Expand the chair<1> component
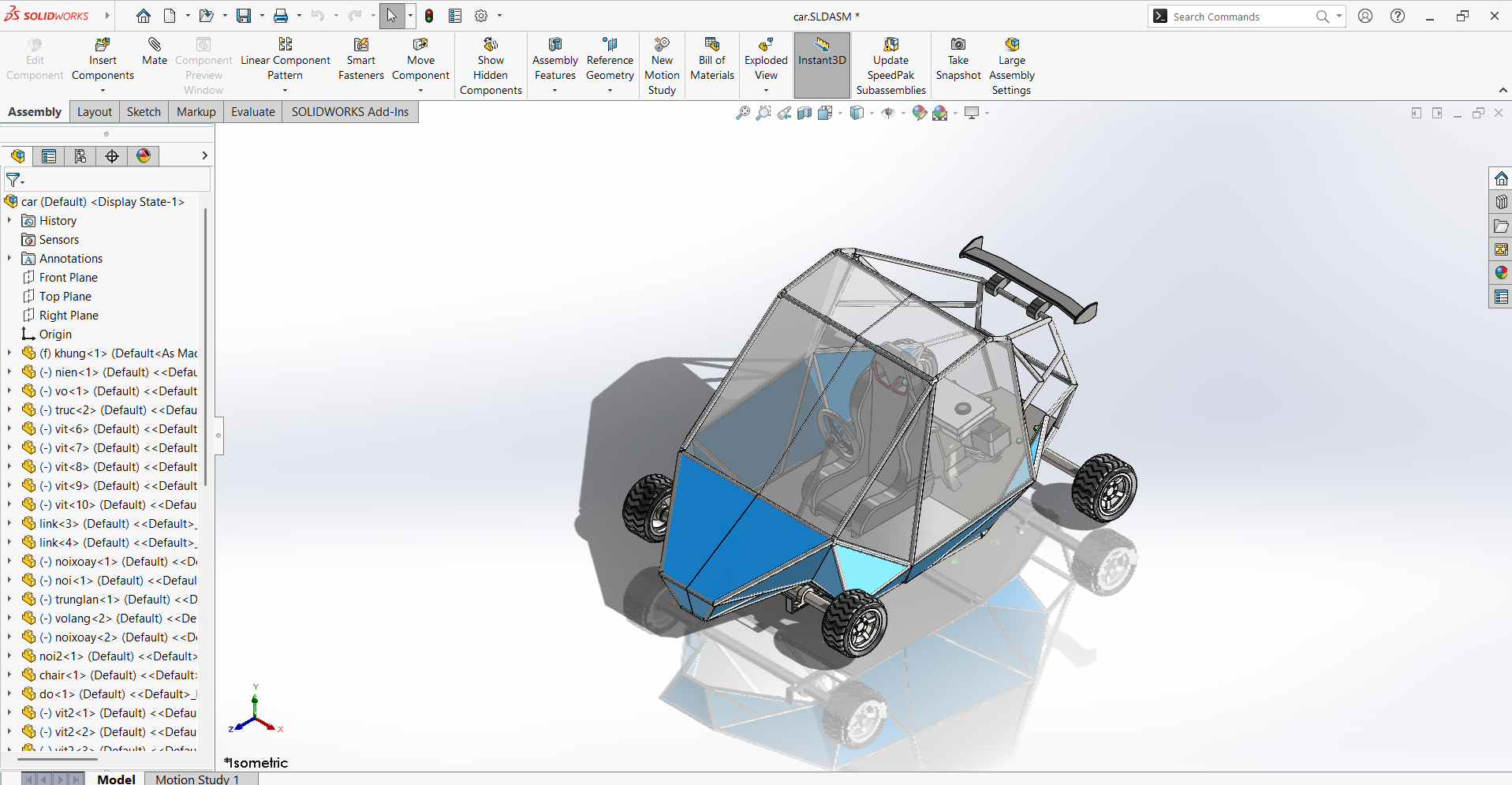The width and height of the screenshot is (1512, 785). [x=9, y=675]
